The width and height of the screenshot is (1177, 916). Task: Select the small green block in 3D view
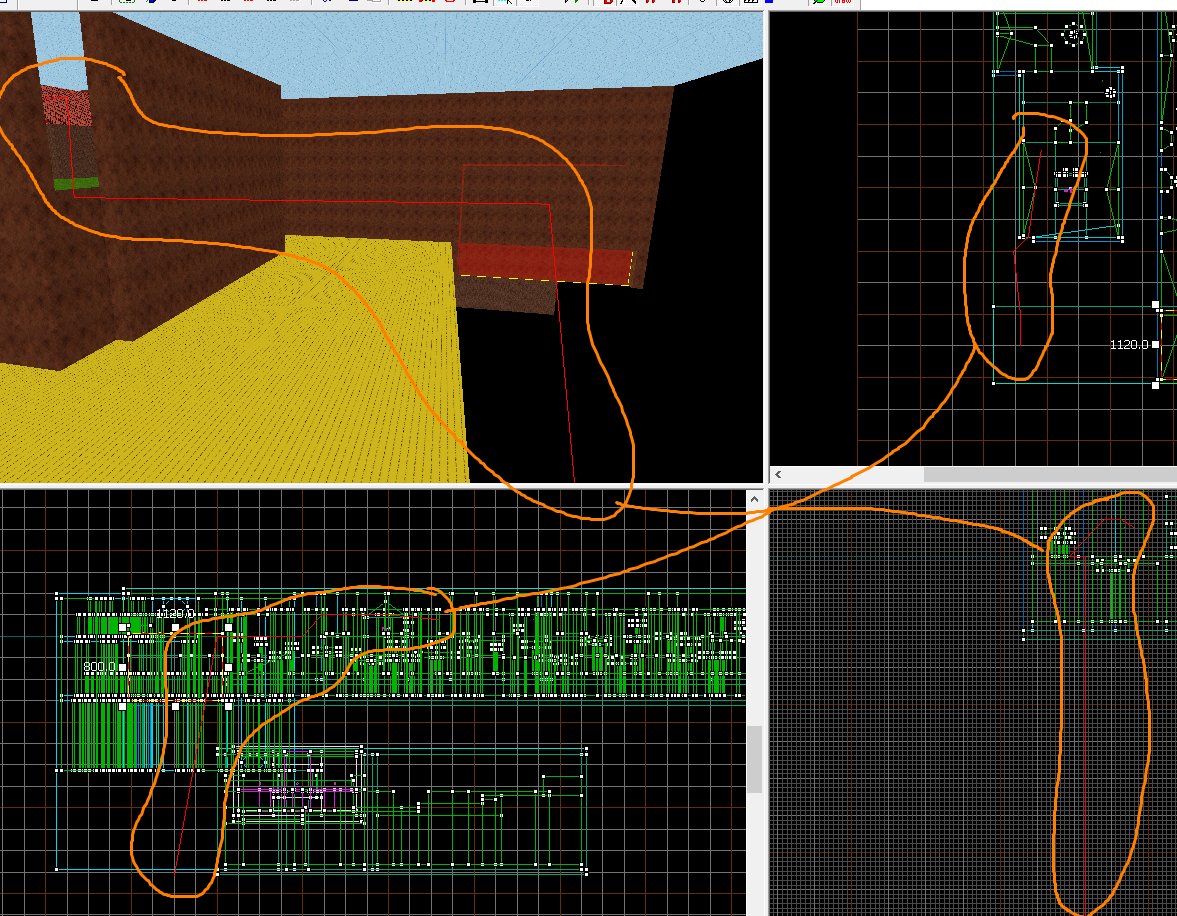click(x=76, y=183)
